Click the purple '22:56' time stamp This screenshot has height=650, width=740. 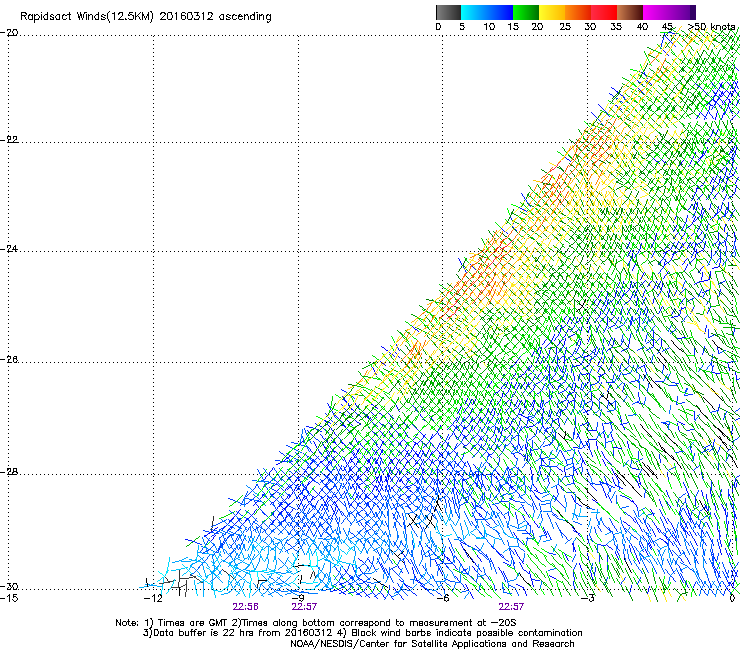tap(245, 607)
